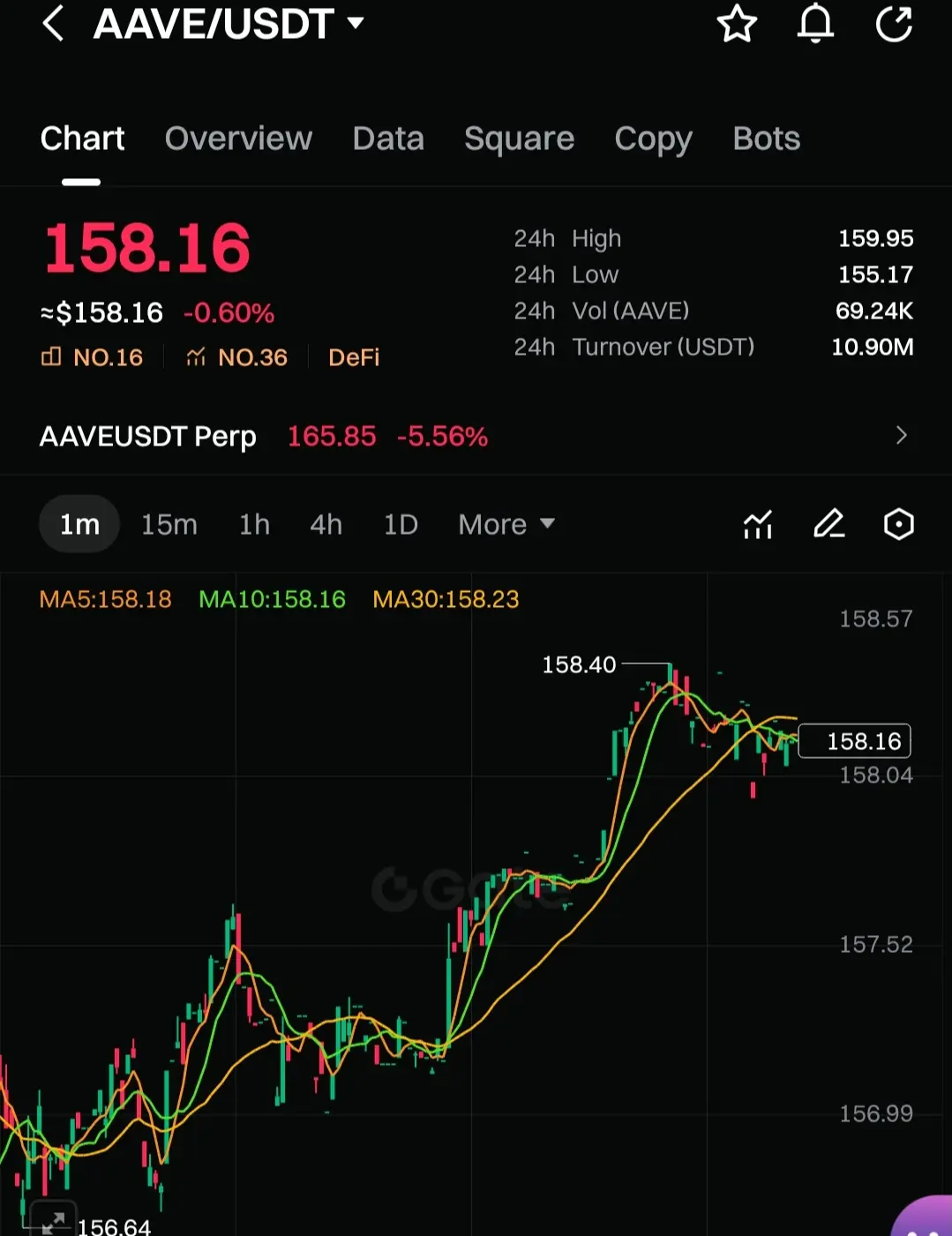Tap the NO.36 ranking tag
This screenshot has width=952, height=1236.
point(236,357)
